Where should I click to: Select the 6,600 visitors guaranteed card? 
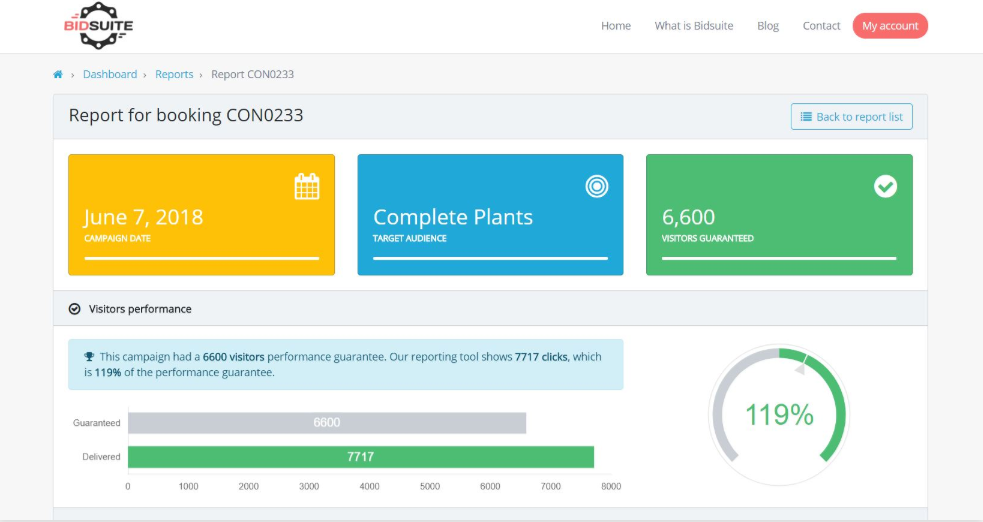779,215
